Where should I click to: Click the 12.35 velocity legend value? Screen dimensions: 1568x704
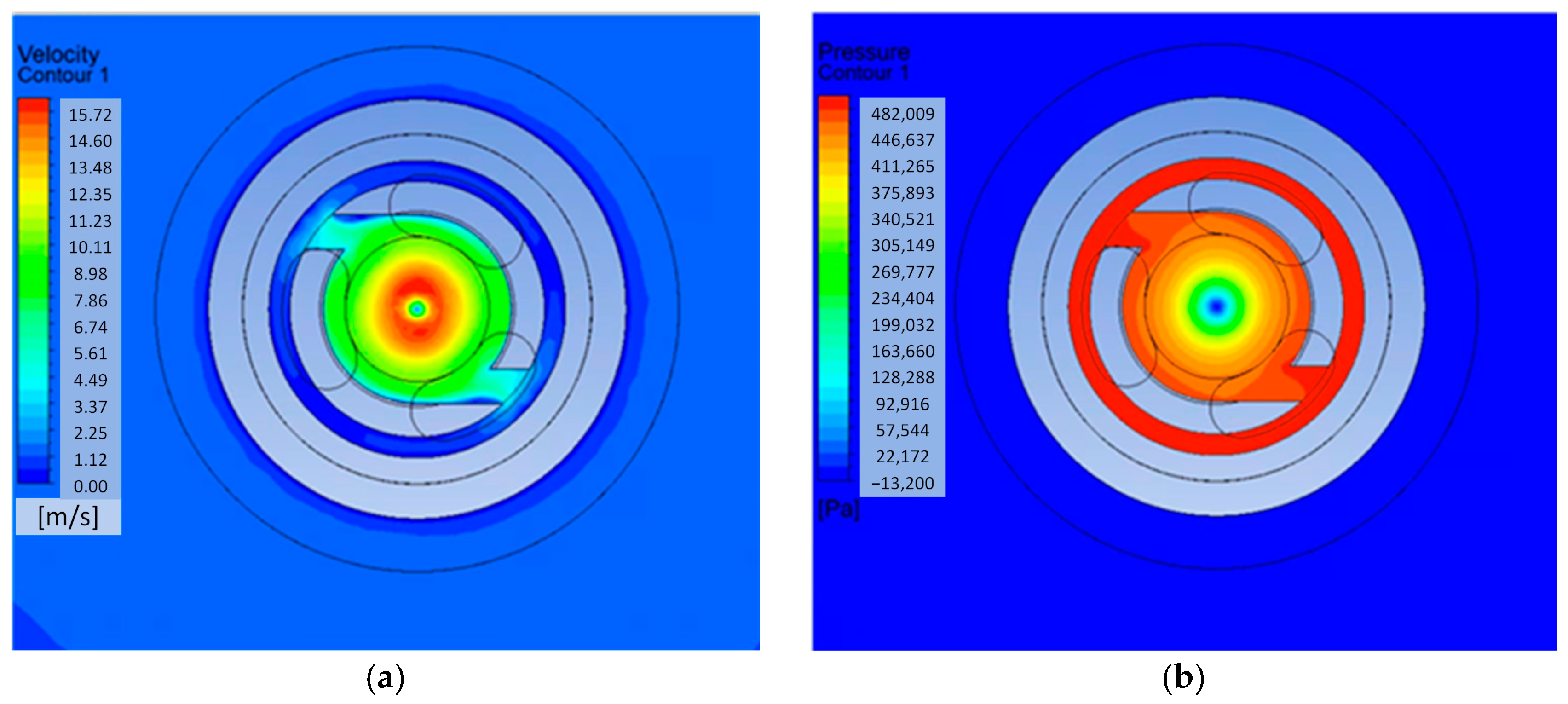[90, 194]
